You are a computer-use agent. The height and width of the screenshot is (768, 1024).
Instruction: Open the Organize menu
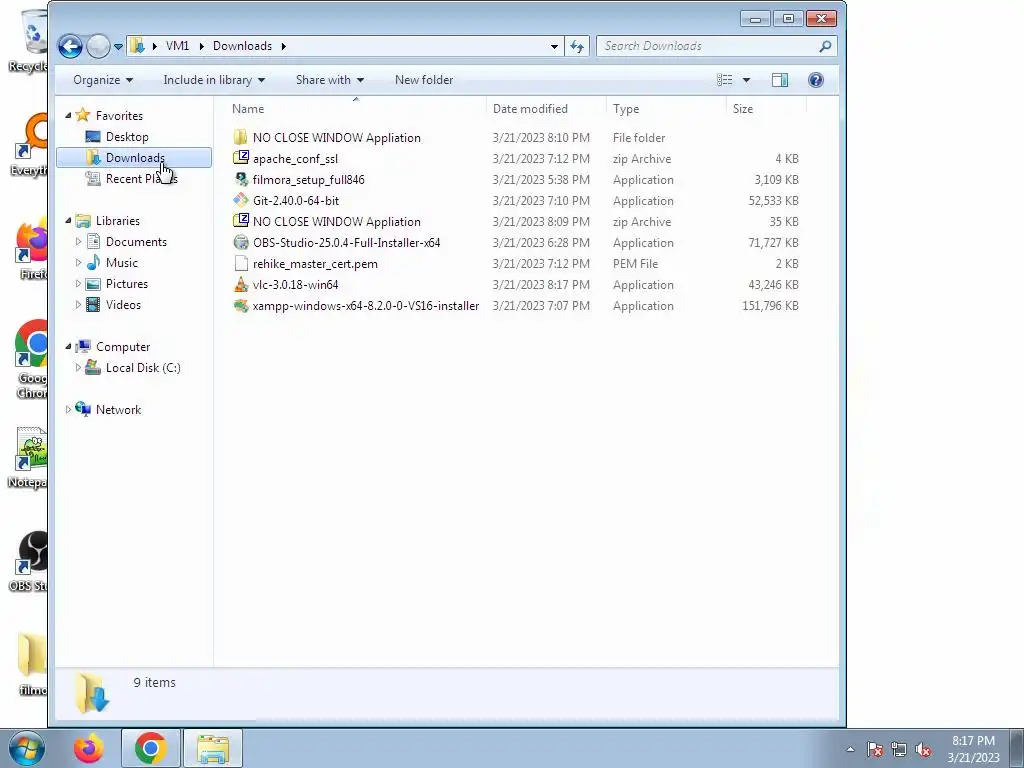103,80
